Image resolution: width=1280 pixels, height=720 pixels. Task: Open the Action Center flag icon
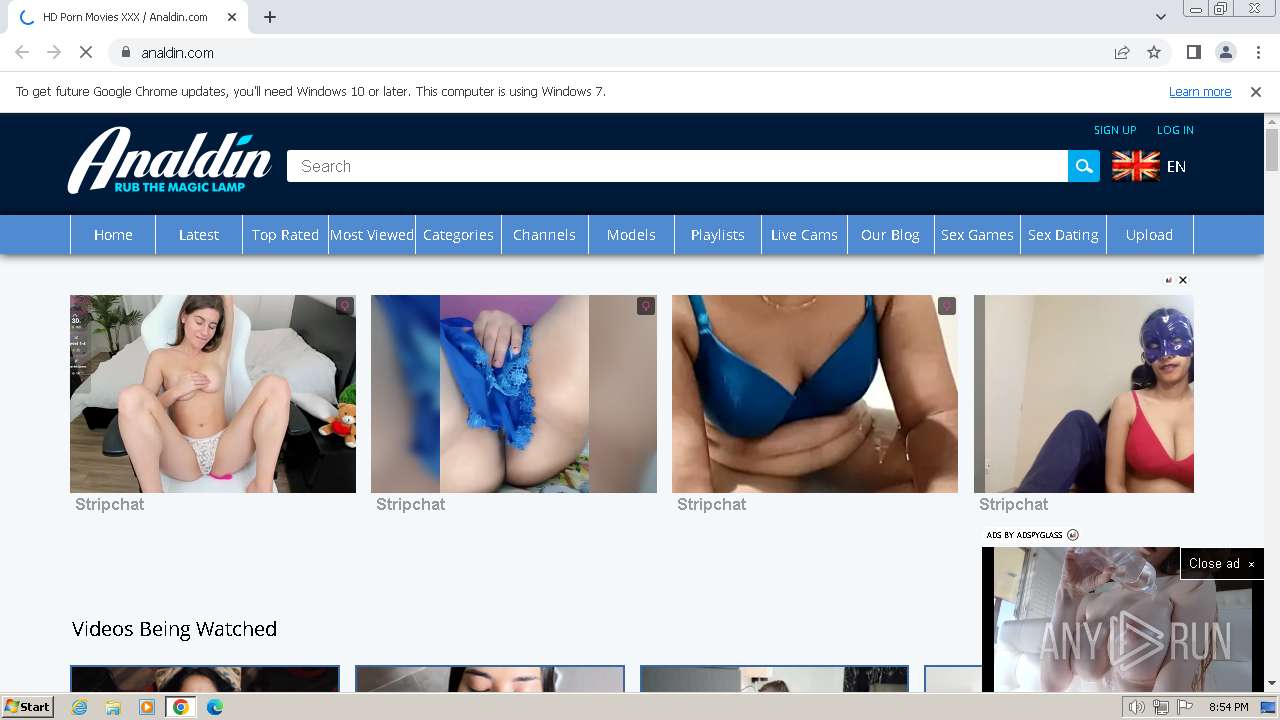pos(1185,707)
